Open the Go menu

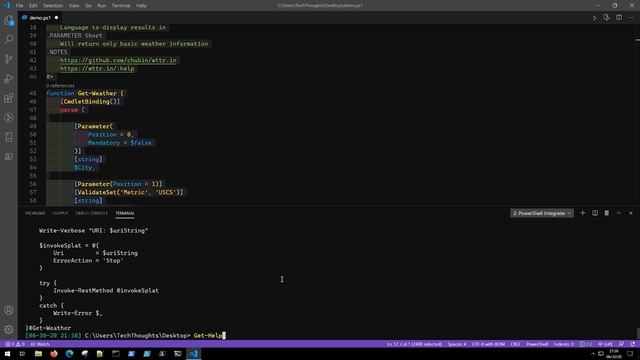(x=88, y=6)
